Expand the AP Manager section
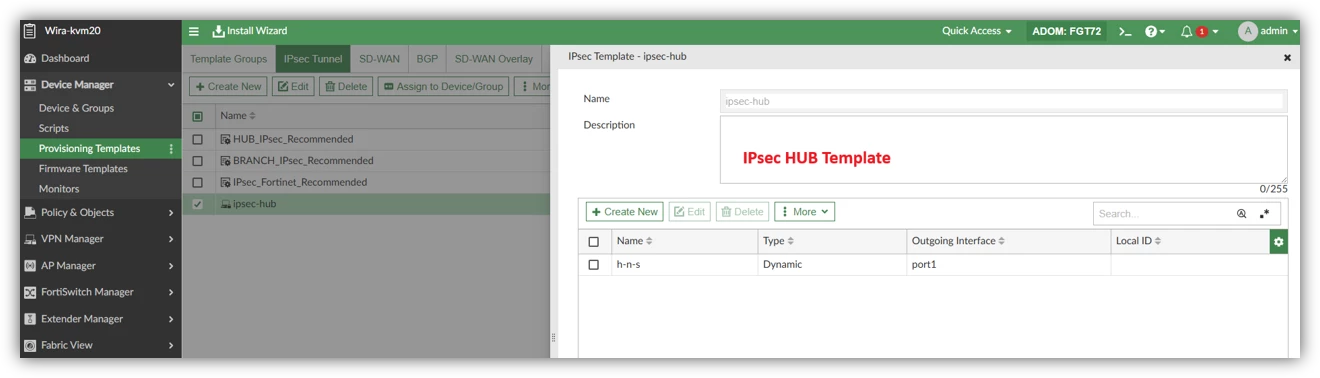This screenshot has height=378, width=1320. click(x=171, y=266)
